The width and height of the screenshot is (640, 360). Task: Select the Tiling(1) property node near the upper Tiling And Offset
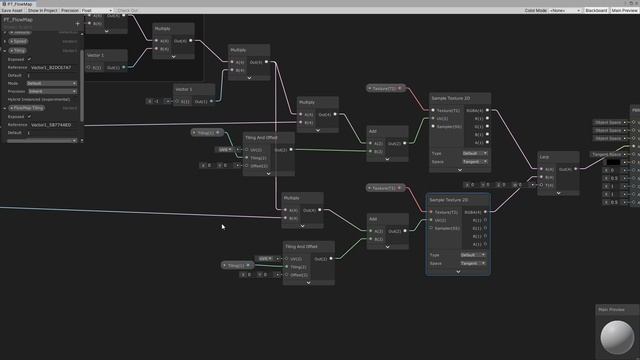click(207, 133)
